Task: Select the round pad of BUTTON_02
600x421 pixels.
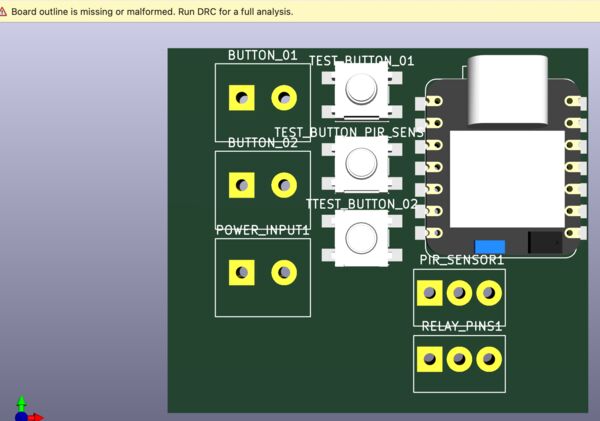Action: [x=284, y=185]
